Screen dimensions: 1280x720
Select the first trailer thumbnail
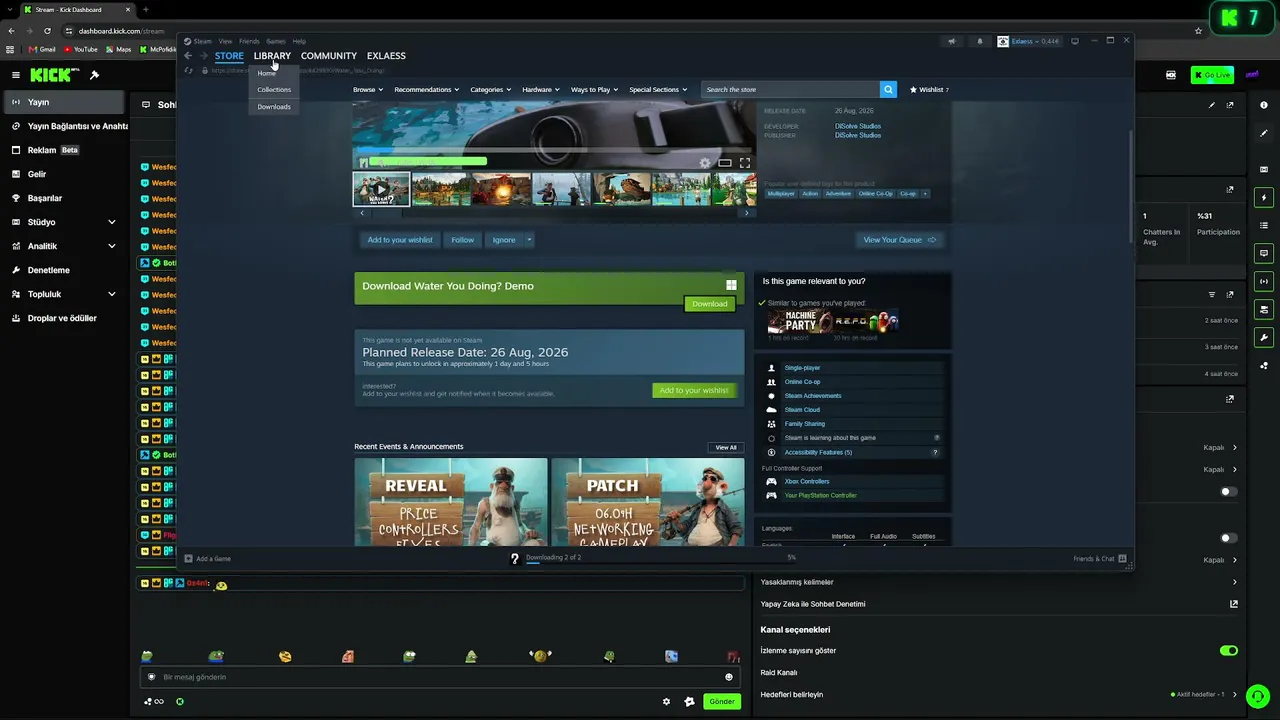pos(381,189)
